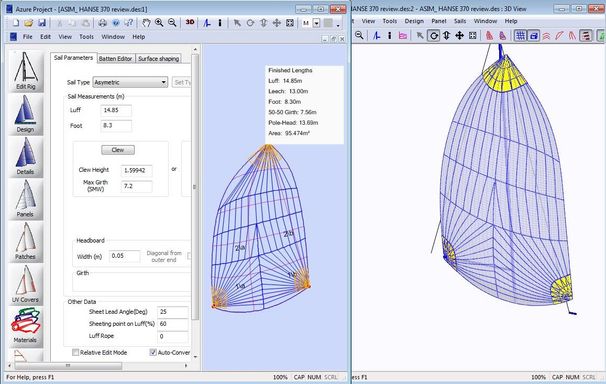Open the Design menu in 3D View window
The width and height of the screenshot is (606, 384).
(414, 21)
